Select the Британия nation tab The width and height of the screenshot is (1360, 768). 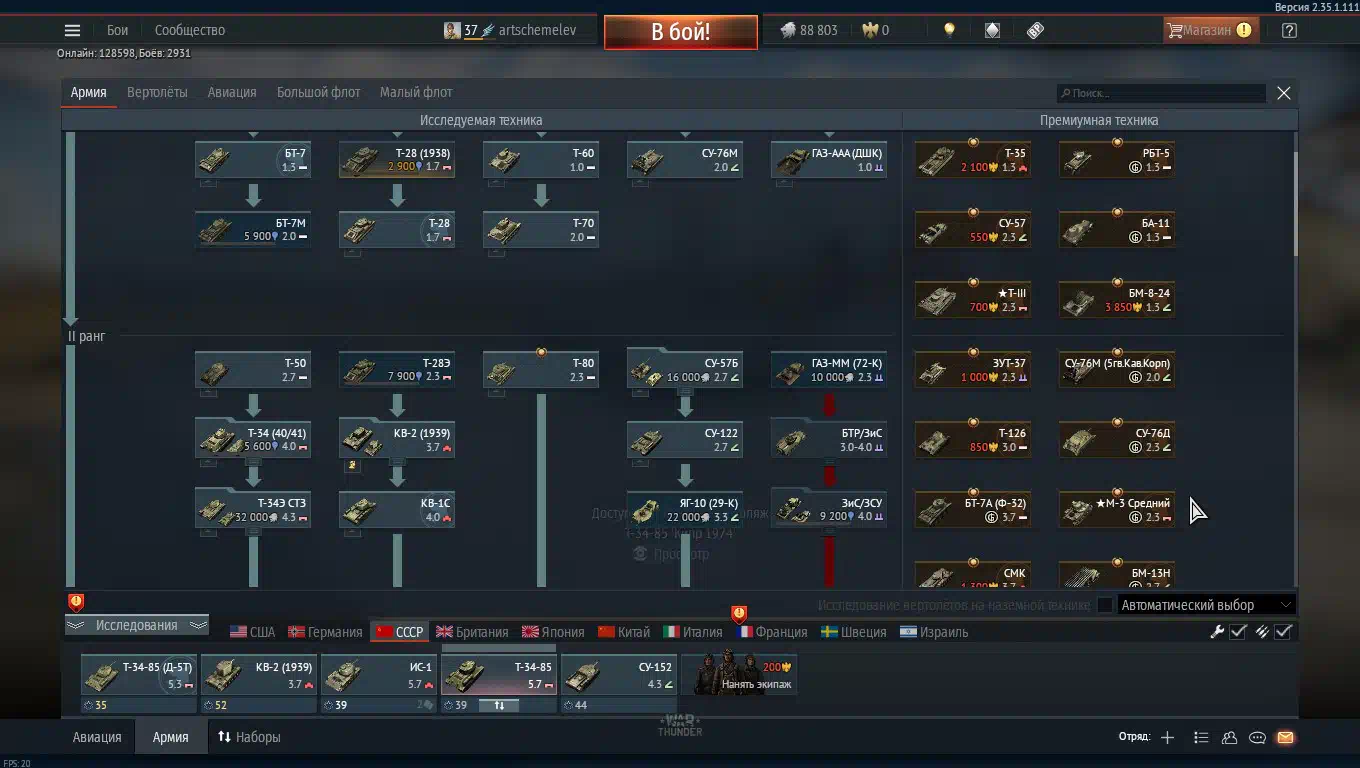click(x=472, y=632)
